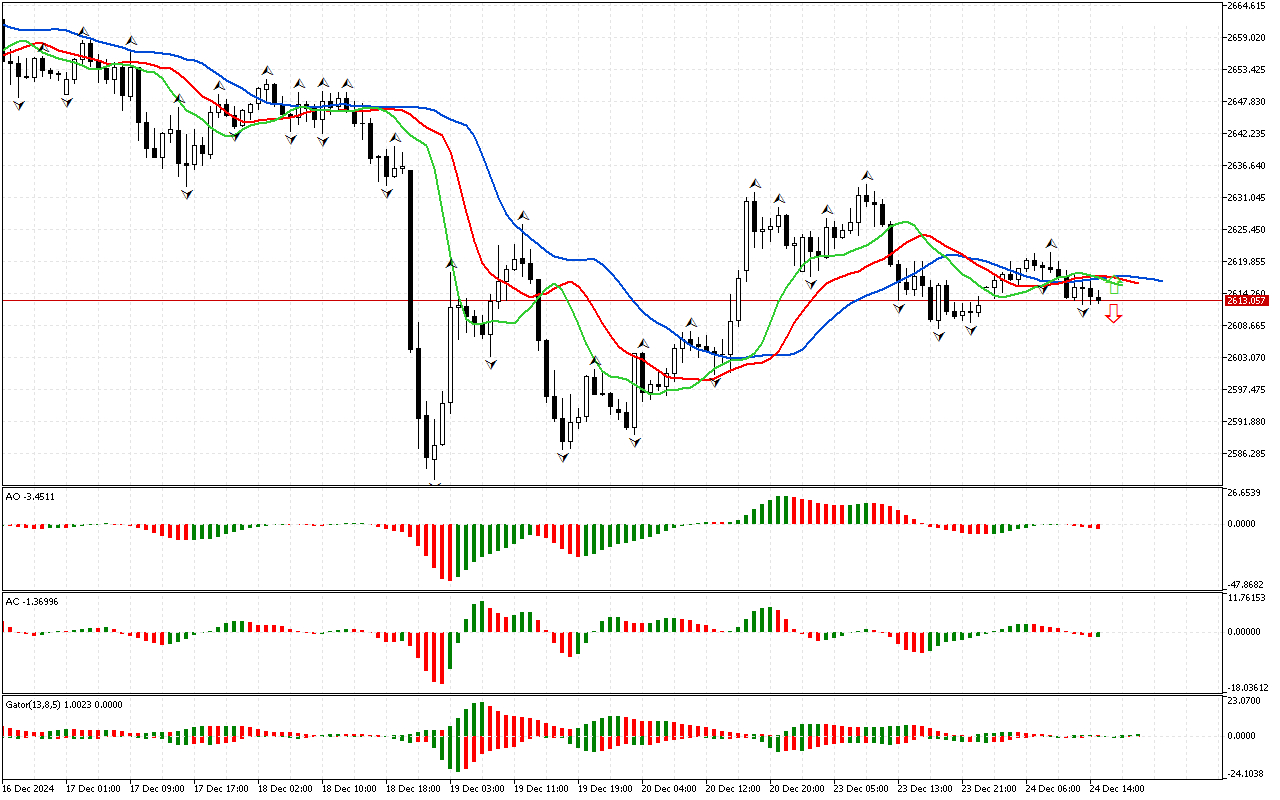This screenshot has height=800, width=1280.
Task: Click price axis value 2597.475
Action: [1247, 390]
